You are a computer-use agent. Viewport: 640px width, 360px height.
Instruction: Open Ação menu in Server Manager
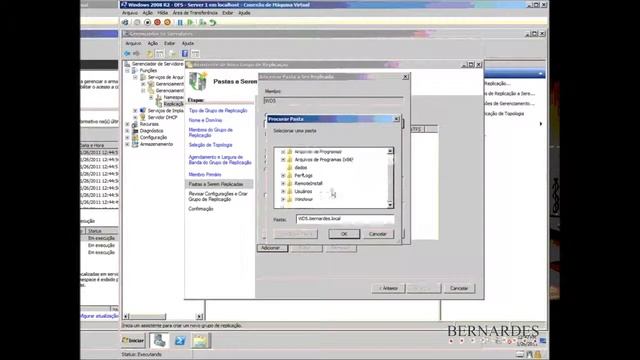pos(153,43)
